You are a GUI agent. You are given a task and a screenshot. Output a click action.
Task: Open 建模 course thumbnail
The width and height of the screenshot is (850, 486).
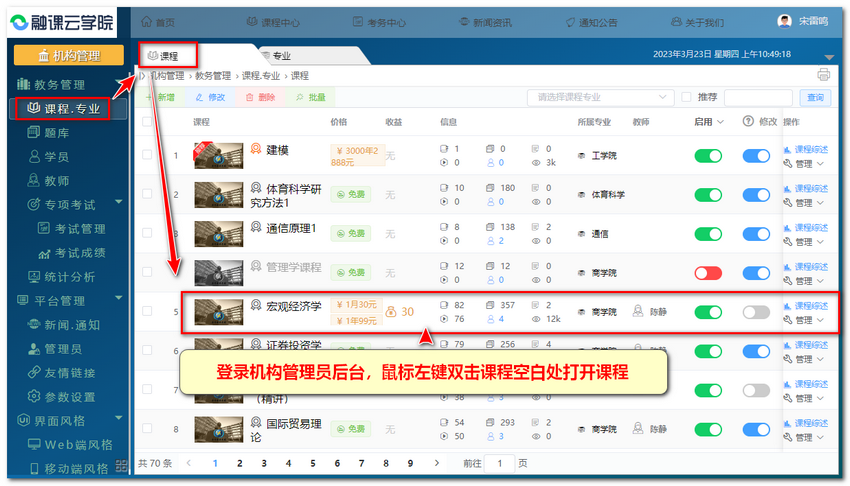[218, 155]
